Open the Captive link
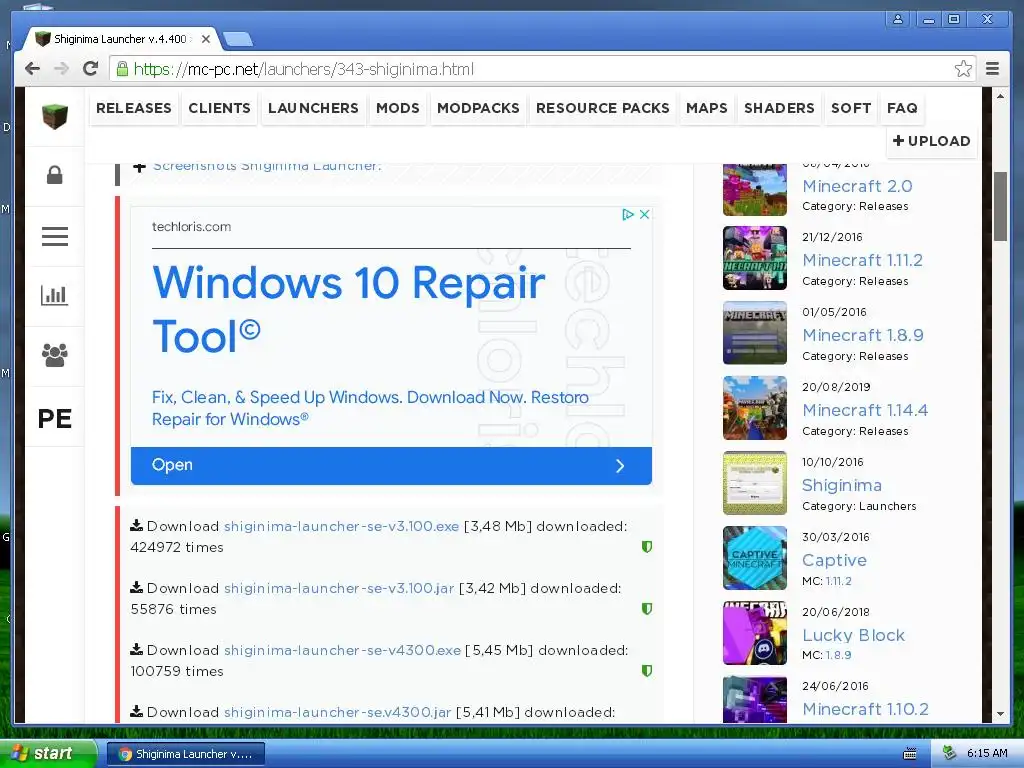 click(x=834, y=560)
